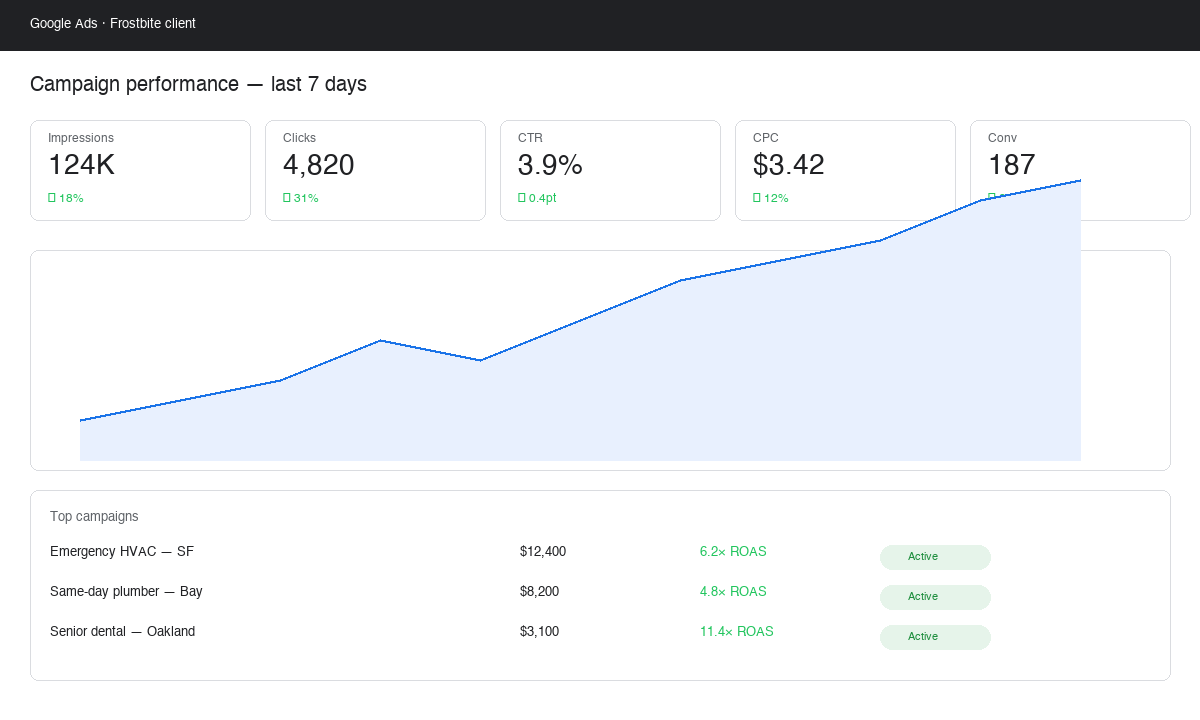Screen dimensions: 1200x720
Task: Click the 11.4× ROAS value
Action: (x=737, y=631)
